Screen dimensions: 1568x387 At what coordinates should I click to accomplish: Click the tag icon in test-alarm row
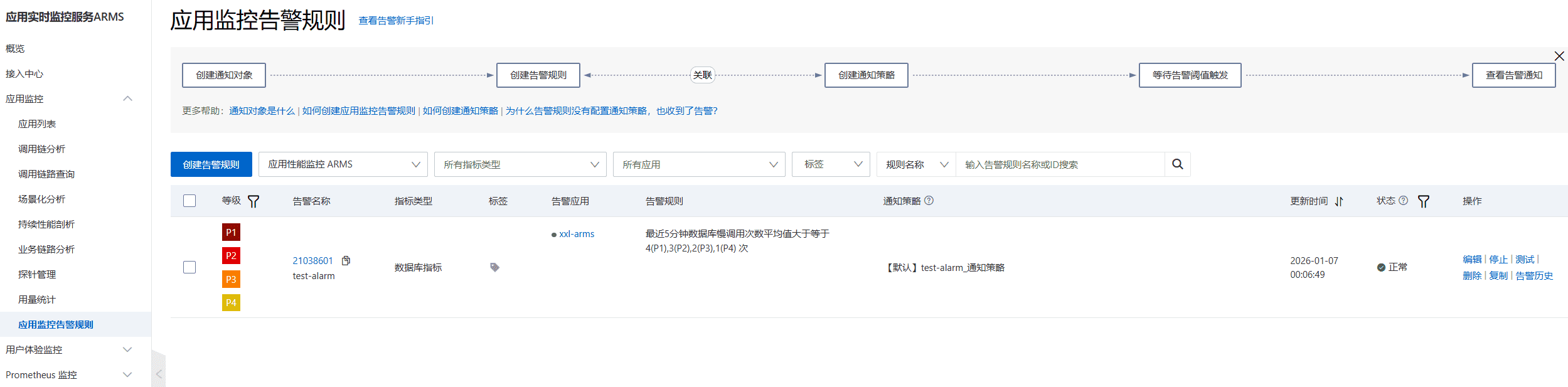tap(494, 267)
